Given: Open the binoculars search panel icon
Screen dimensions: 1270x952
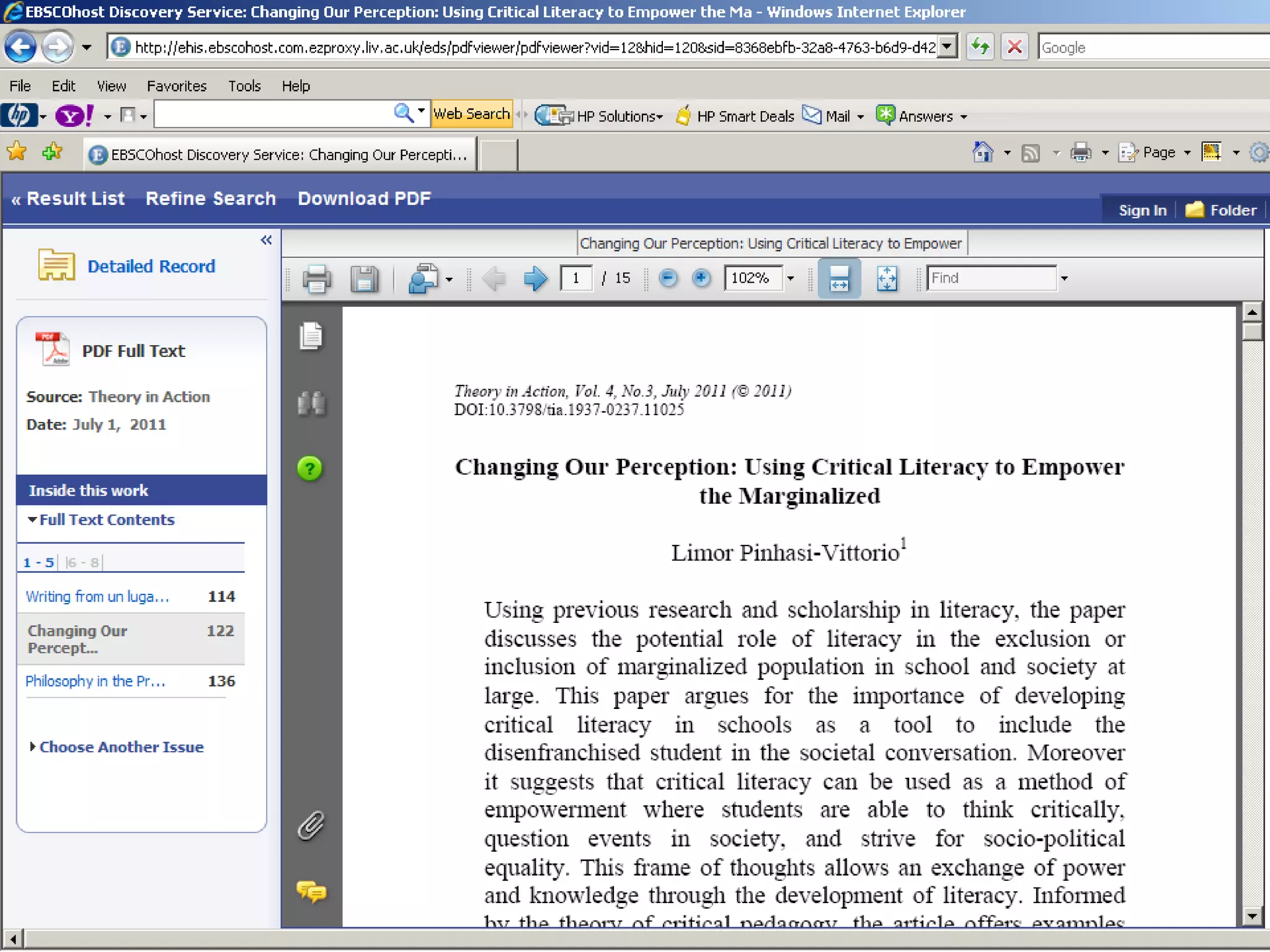Looking at the screenshot, I should click(311, 404).
